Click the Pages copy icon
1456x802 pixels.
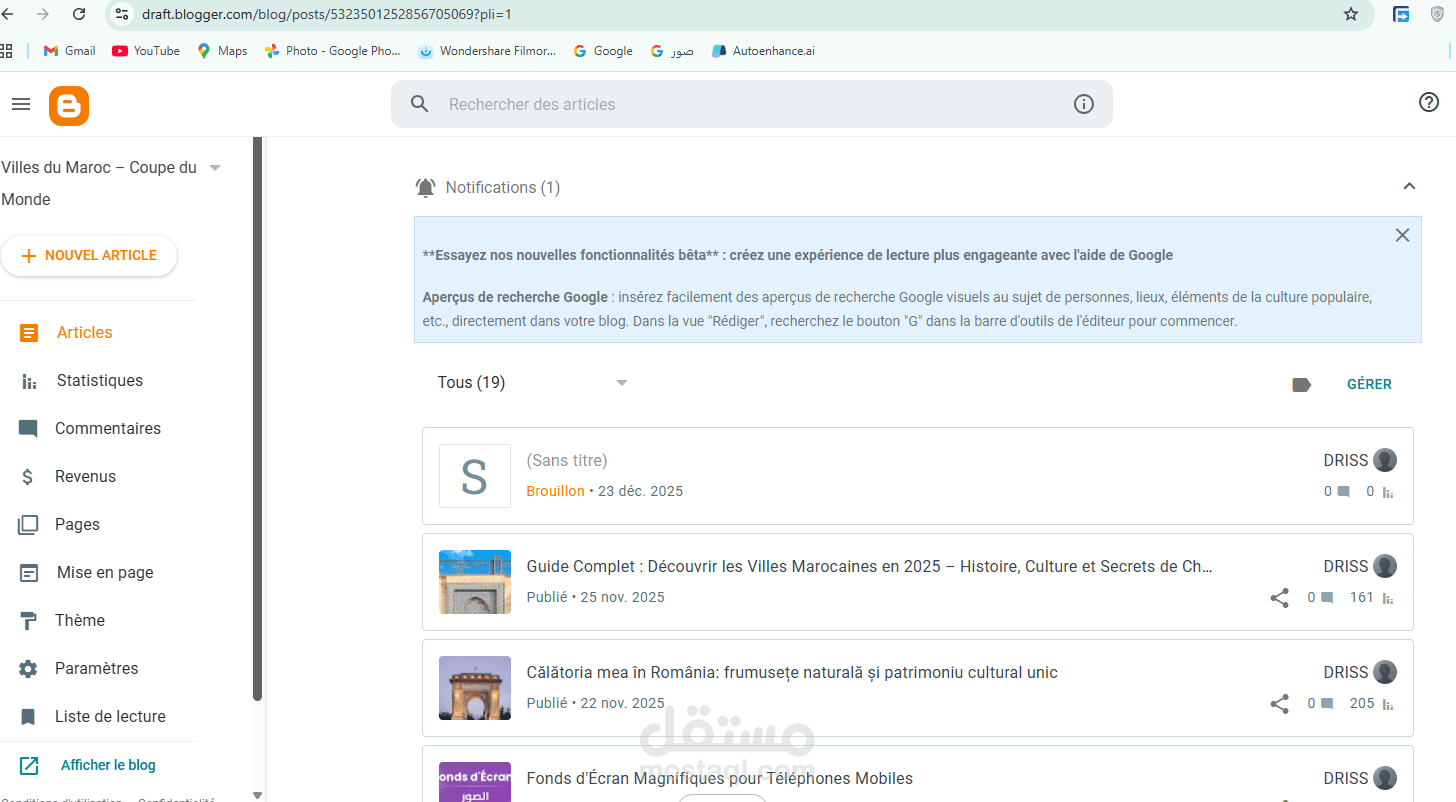(28, 525)
